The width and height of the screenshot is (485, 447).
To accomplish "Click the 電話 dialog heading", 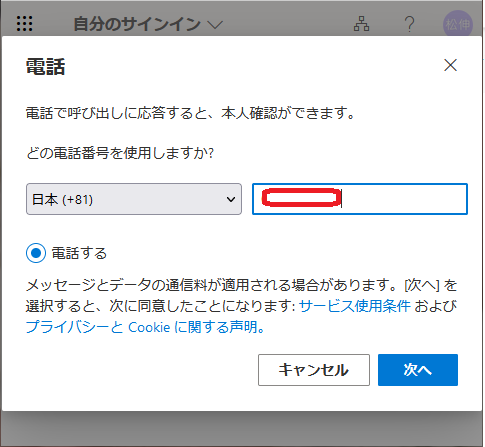I will [x=45, y=67].
